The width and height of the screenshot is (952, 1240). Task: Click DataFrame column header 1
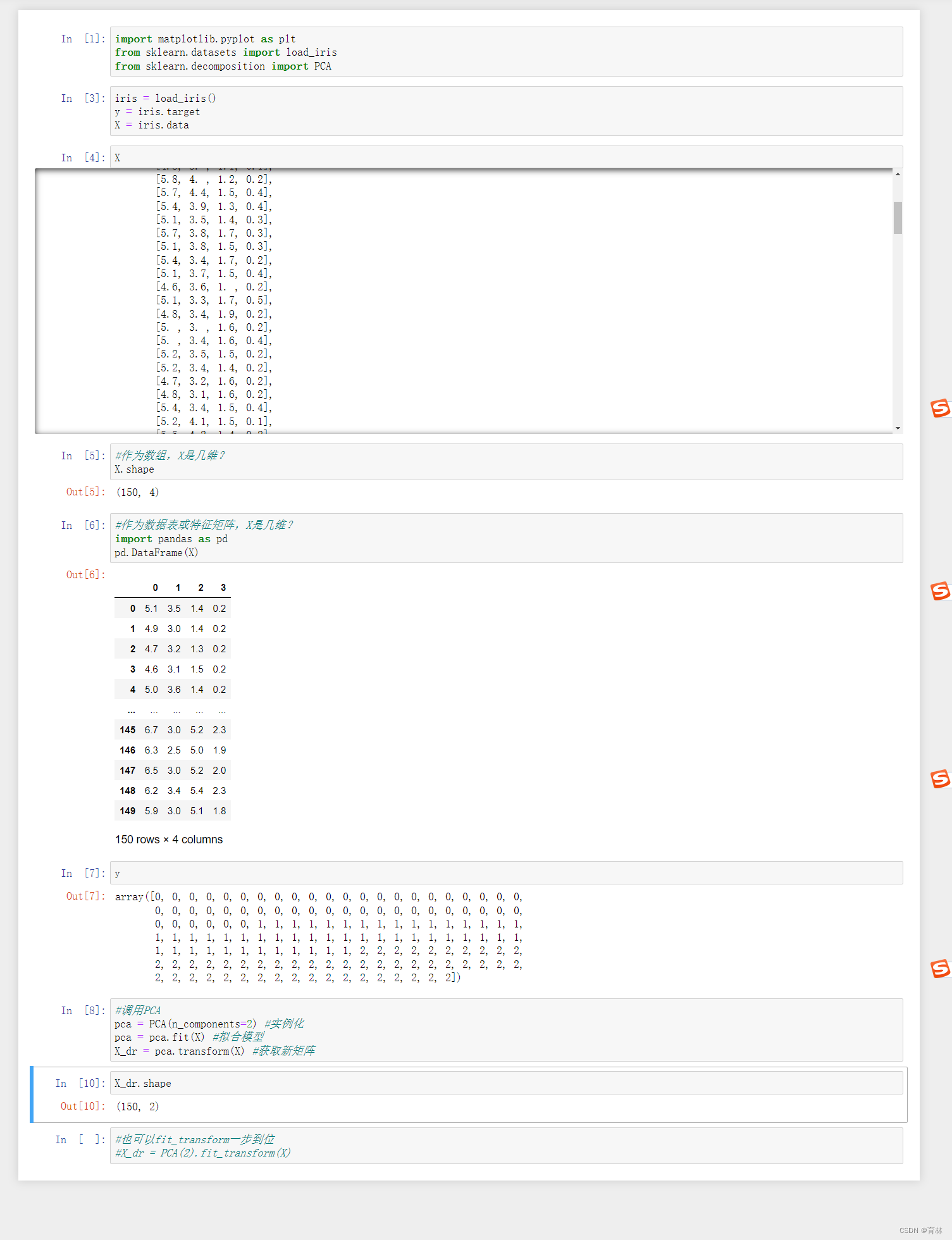(178, 588)
